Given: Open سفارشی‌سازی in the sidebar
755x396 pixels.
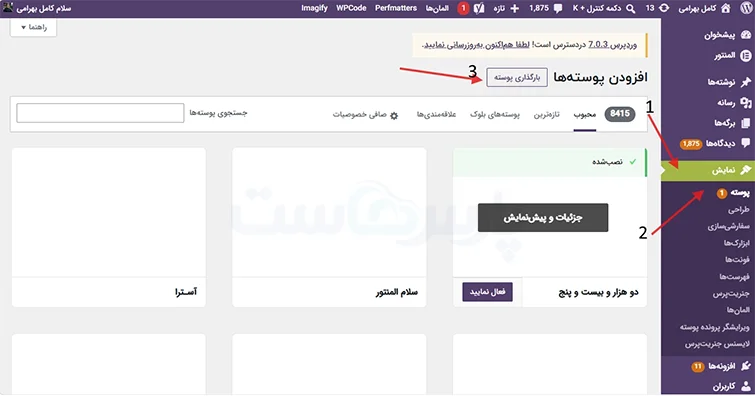Looking at the screenshot, I should pyautogui.click(x=729, y=226).
